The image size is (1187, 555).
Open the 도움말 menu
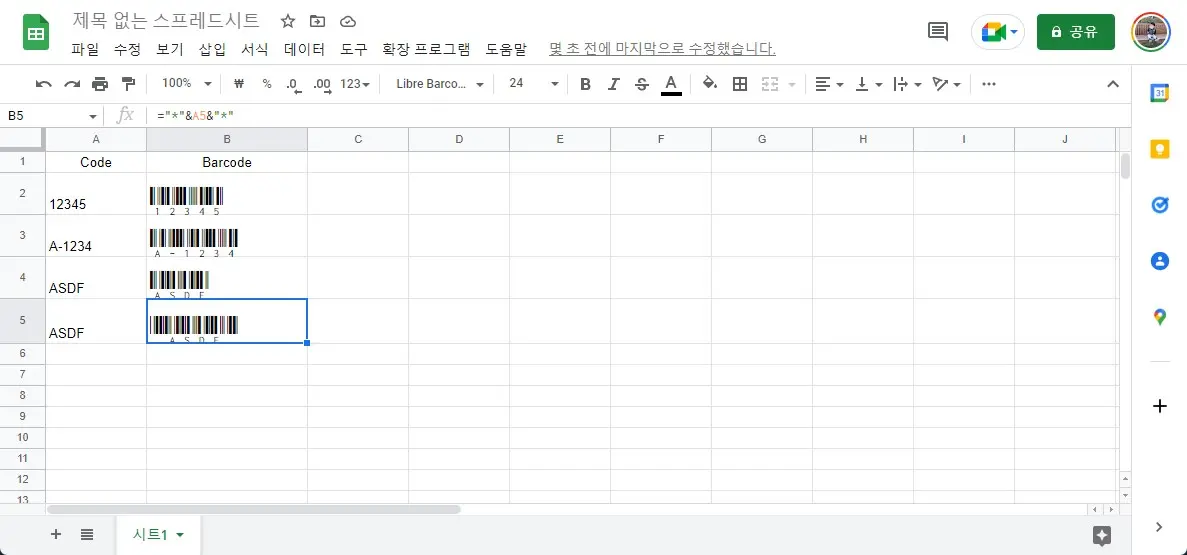point(506,50)
